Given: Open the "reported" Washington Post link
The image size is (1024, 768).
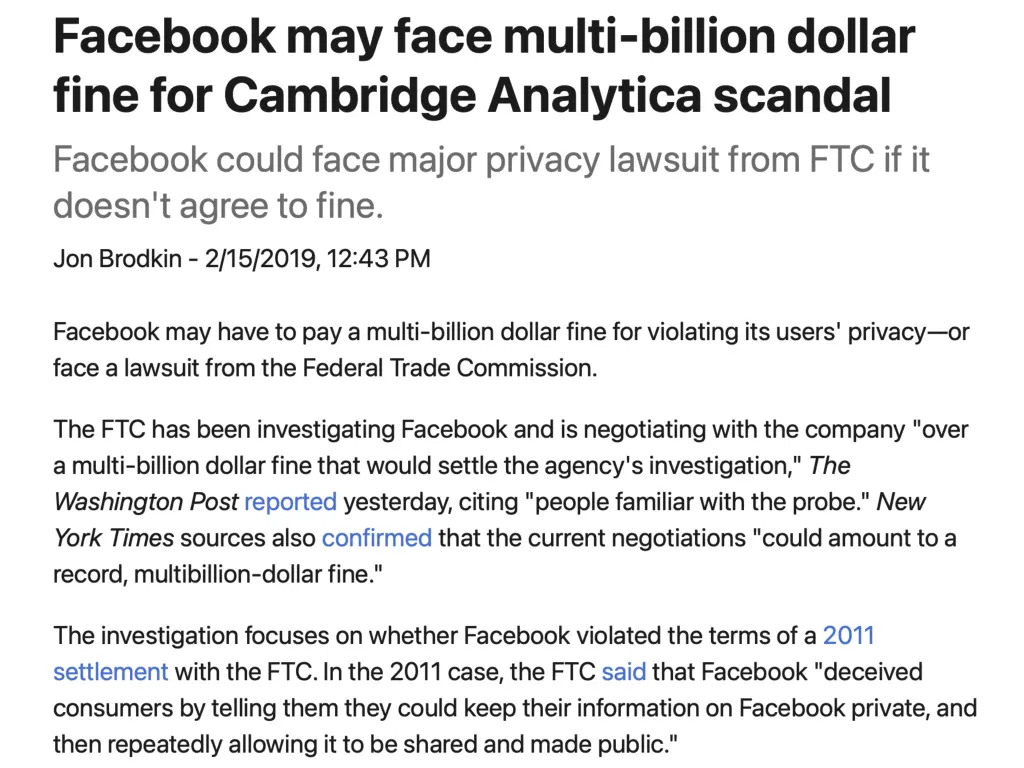Looking at the screenshot, I should 291,502.
